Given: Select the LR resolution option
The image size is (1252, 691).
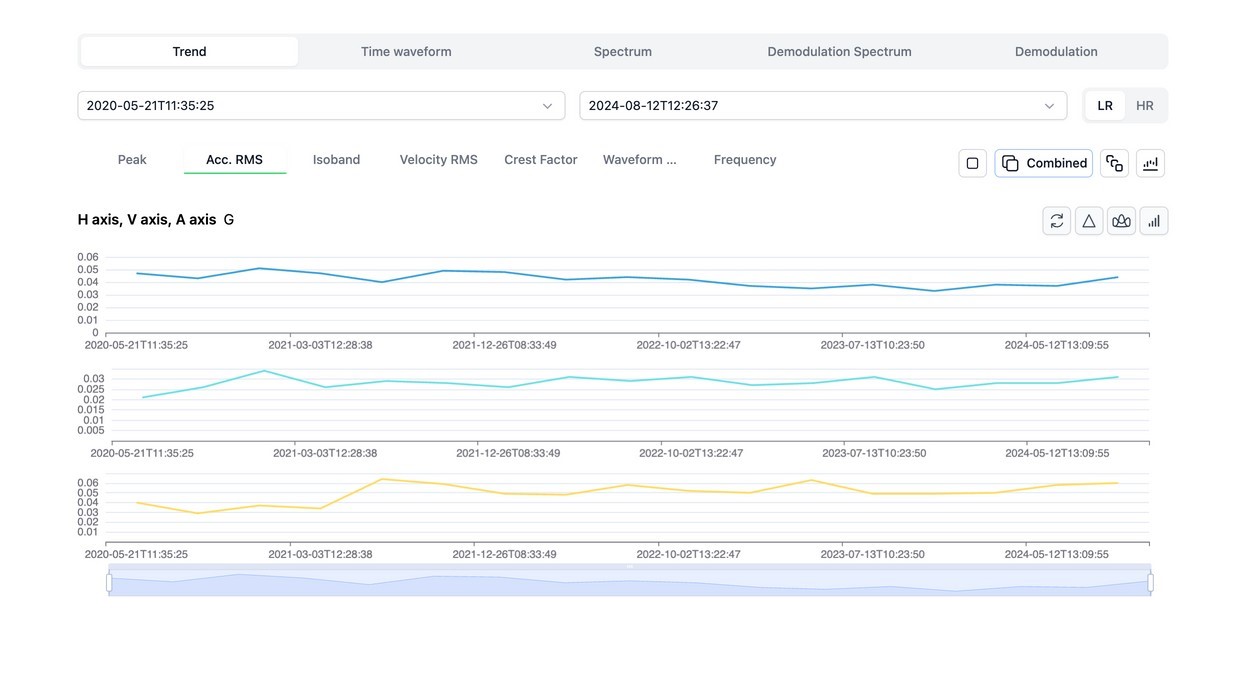Looking at the screenshot, I should [x=1105, y=106].
